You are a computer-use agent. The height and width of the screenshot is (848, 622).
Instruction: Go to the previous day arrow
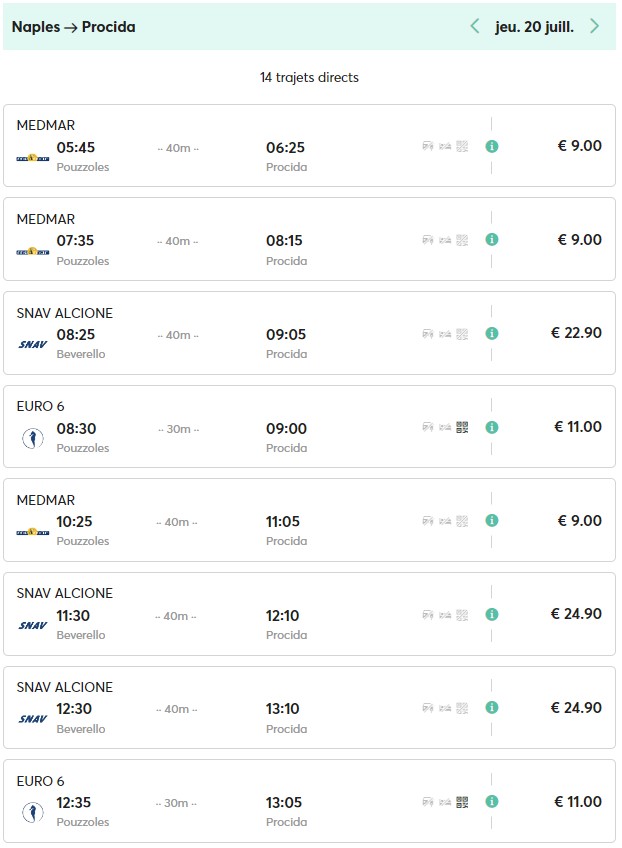pyautogui.click(x=475, y=26)
